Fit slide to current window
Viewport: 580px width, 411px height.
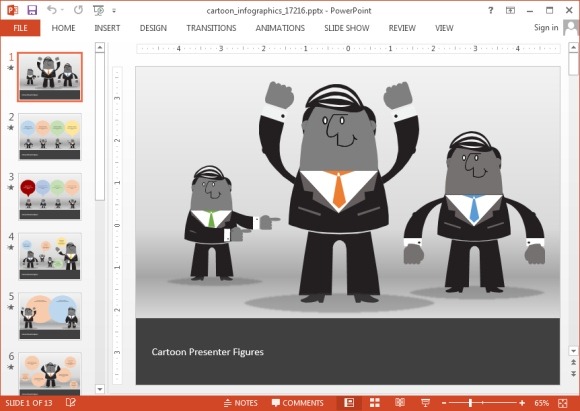point(563,403)
